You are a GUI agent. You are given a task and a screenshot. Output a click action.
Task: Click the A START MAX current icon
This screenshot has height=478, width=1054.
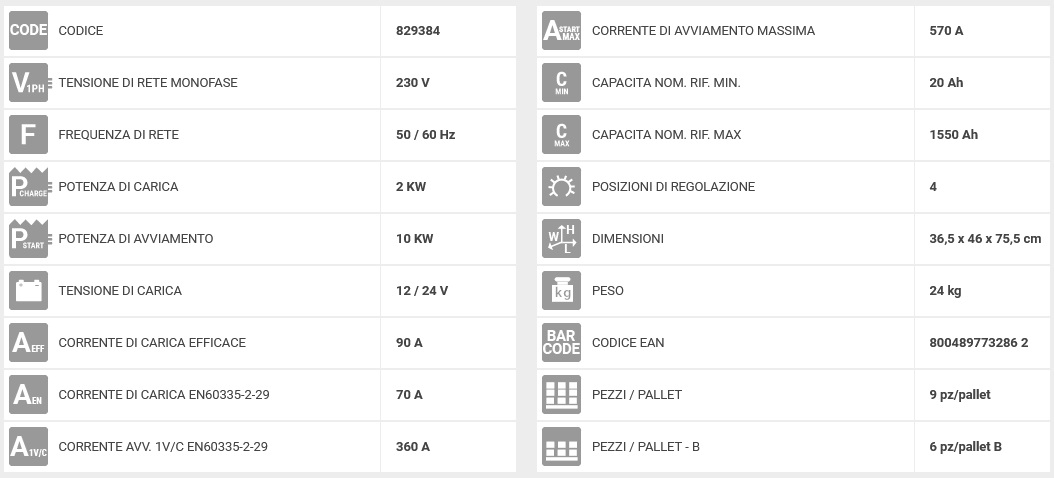click(x=561, y=31)
